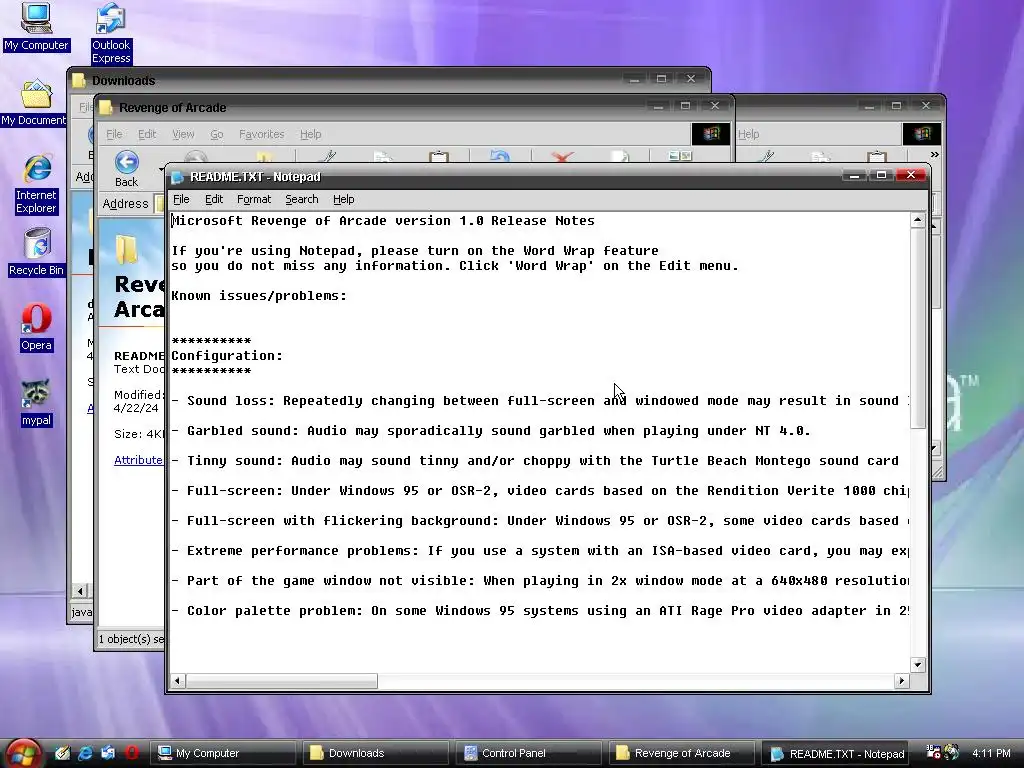Click the Downloads window title bar folder icon

coord(80,80)
